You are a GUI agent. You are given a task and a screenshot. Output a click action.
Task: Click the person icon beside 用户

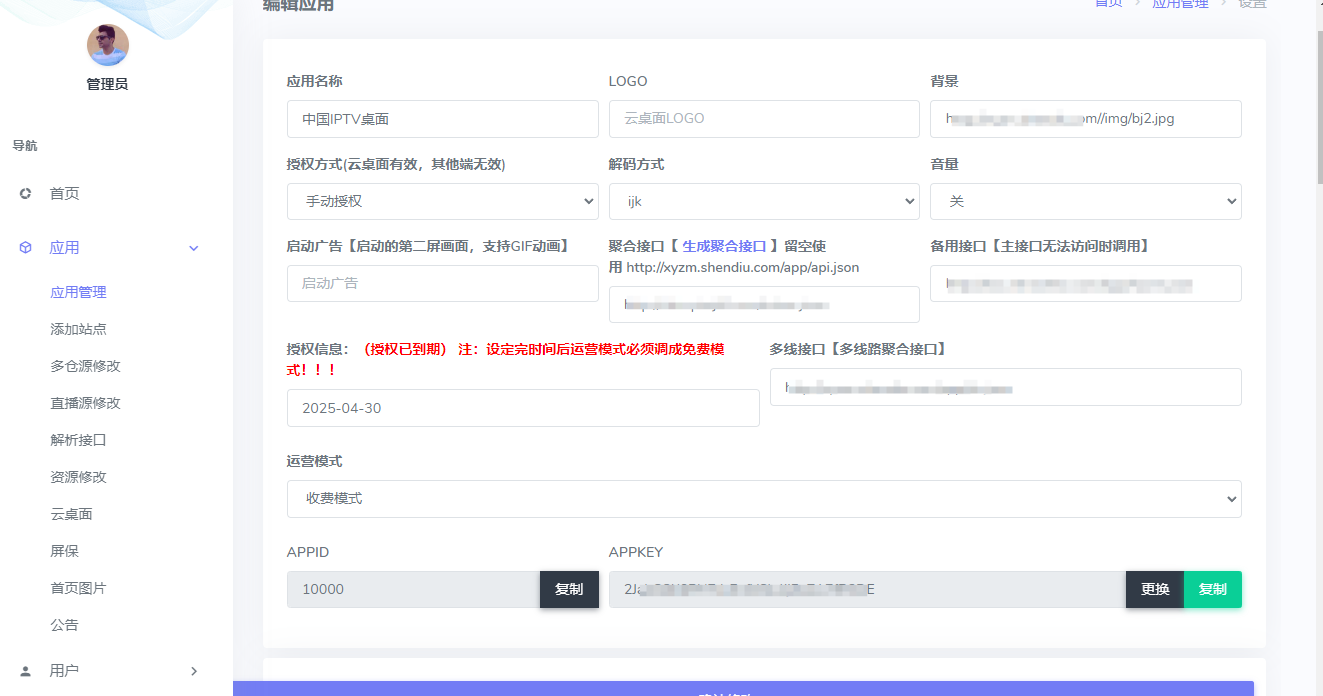tap(25, 671)
